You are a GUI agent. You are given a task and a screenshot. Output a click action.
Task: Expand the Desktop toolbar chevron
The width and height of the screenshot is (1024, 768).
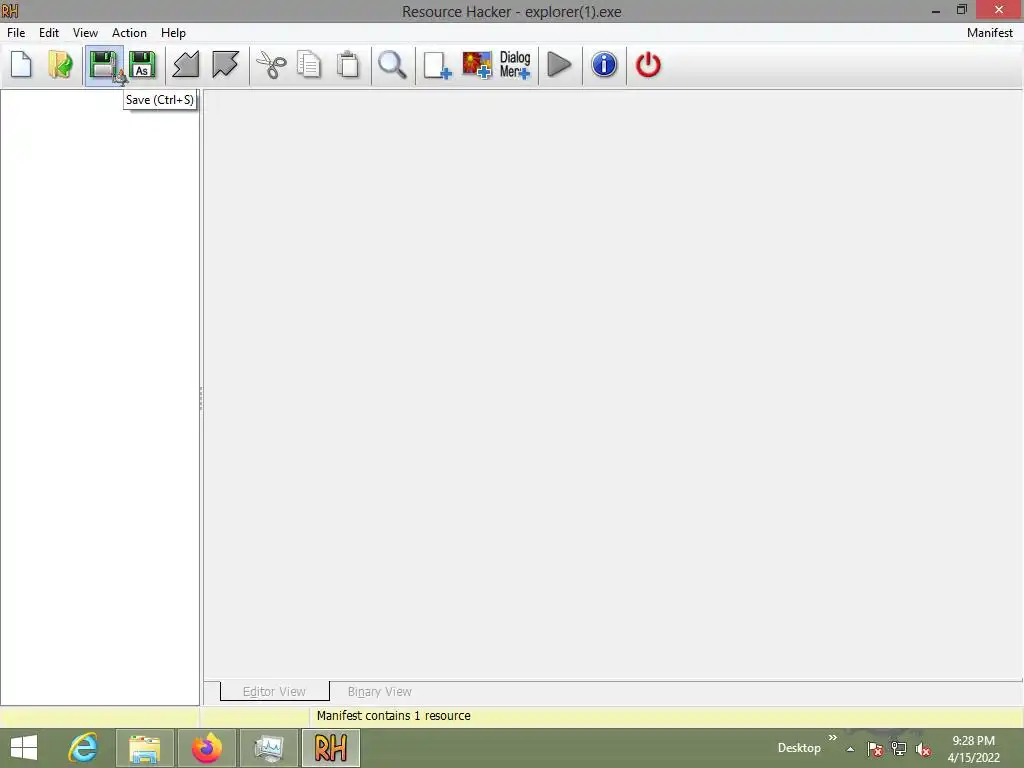[833, 738]
